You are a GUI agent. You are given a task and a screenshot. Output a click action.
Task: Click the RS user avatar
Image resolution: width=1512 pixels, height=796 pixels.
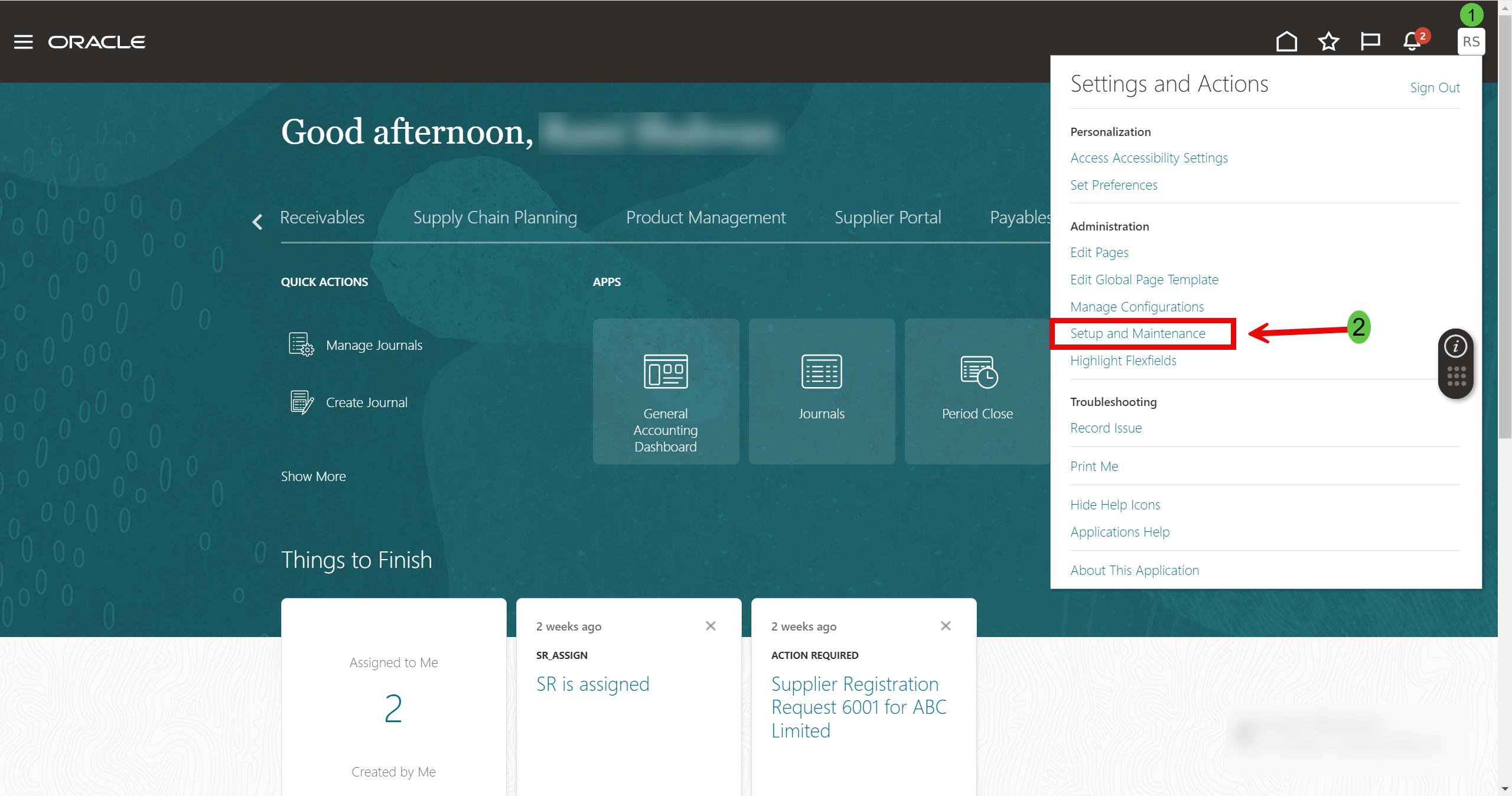1471,42
